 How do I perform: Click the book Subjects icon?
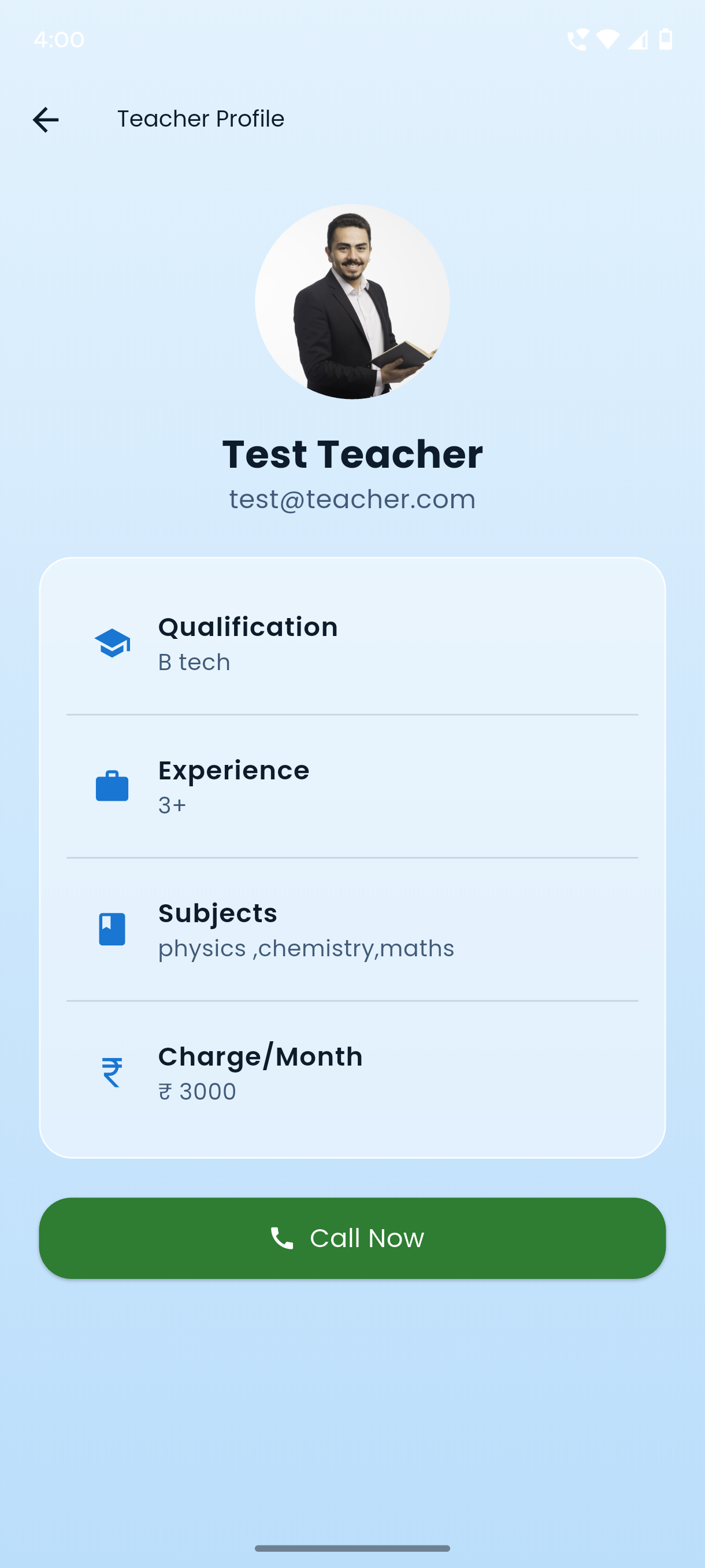(113, 929)
